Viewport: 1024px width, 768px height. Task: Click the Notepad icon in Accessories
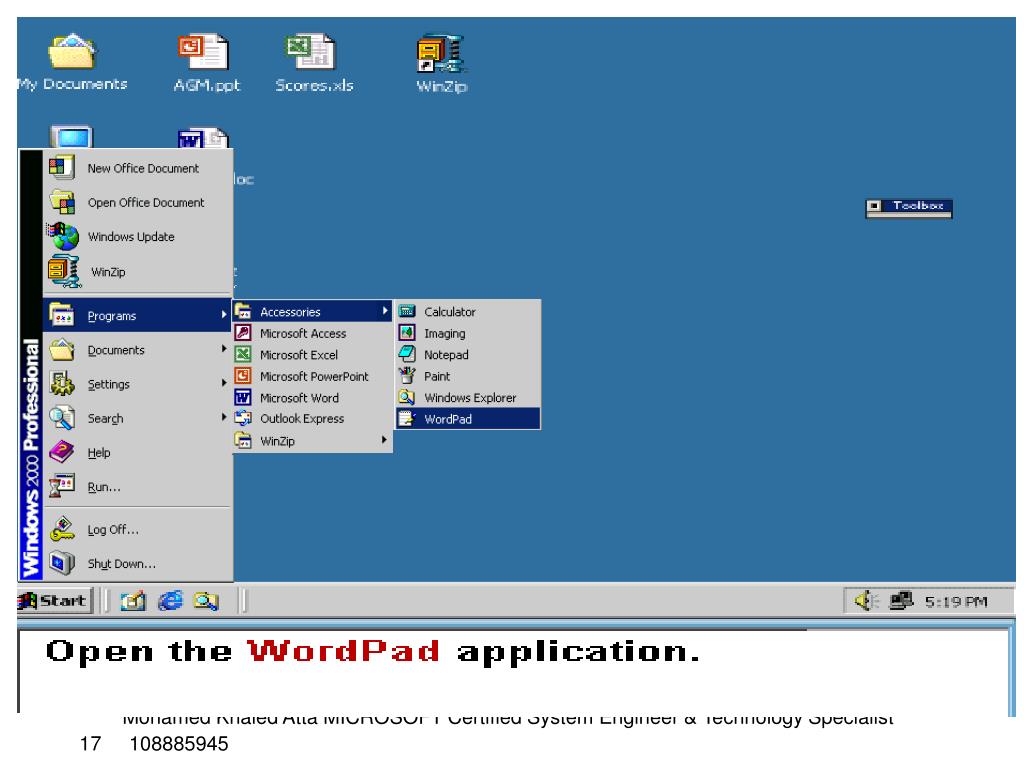(x=407, y=355)
